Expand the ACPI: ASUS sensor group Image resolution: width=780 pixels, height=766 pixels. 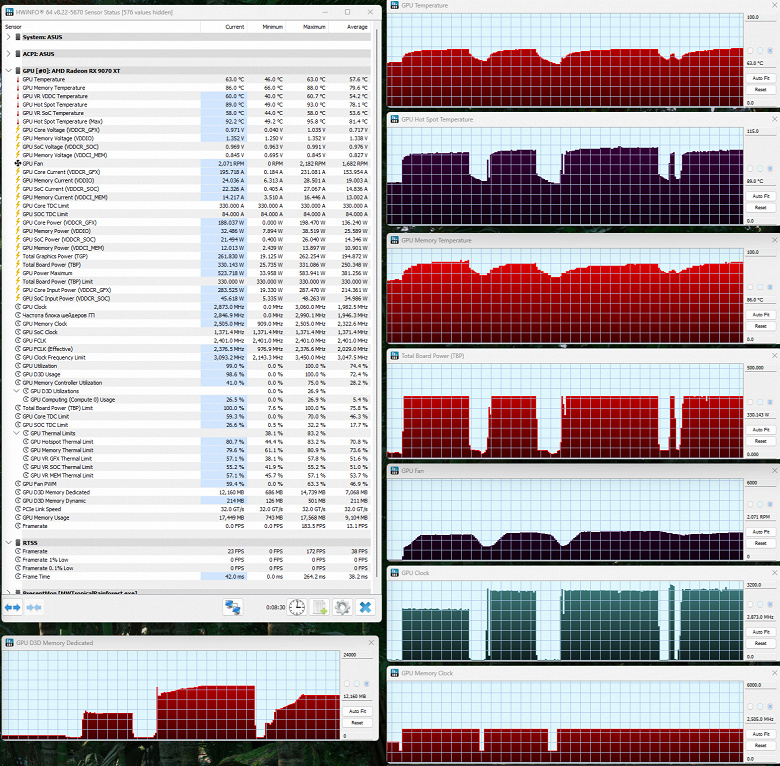(x=8, y=54)
